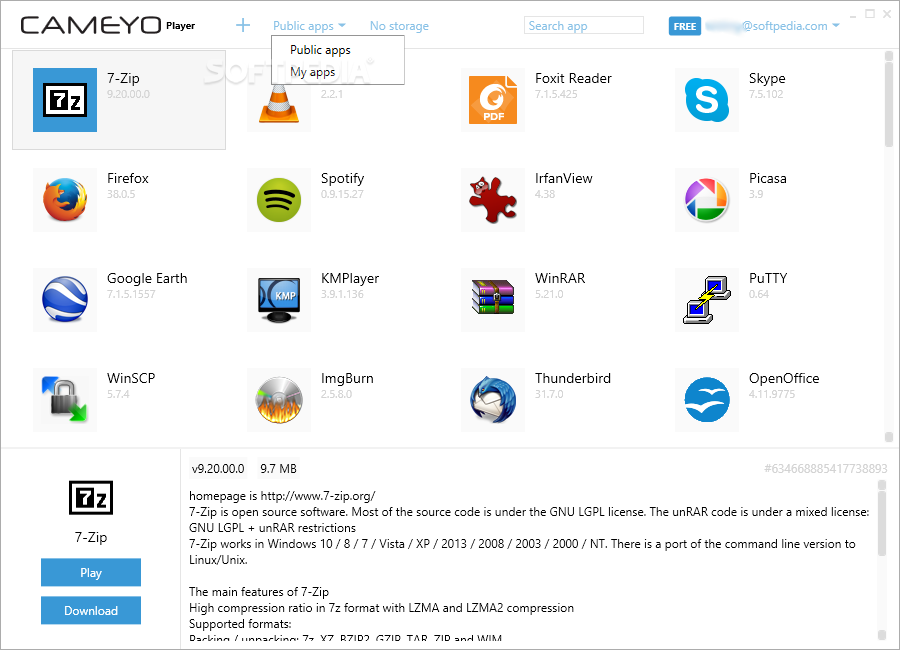Click the app ID number #634668885417738893
Screen dimensions: 900x650
tap(825, 469)
